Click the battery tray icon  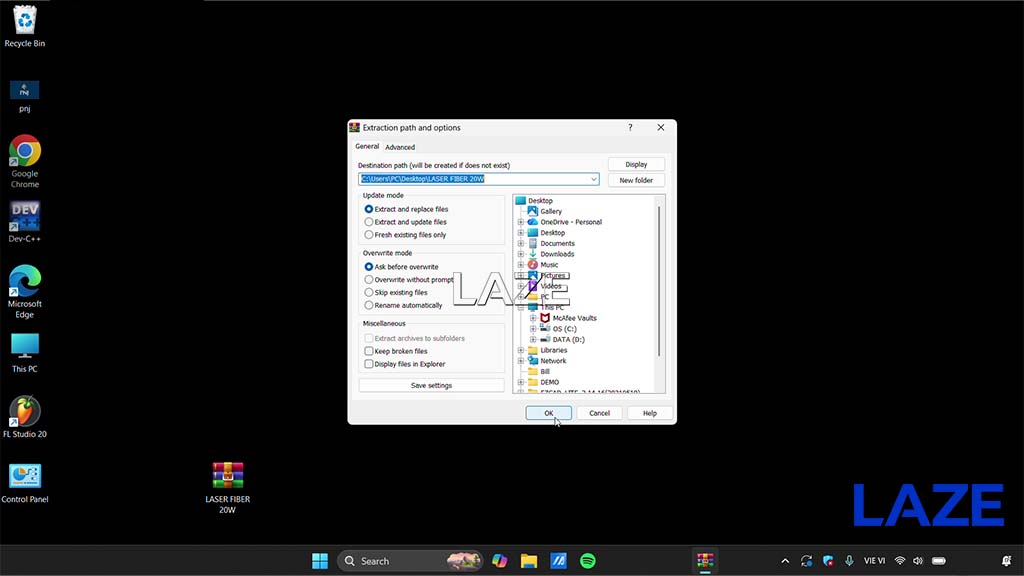938,561
